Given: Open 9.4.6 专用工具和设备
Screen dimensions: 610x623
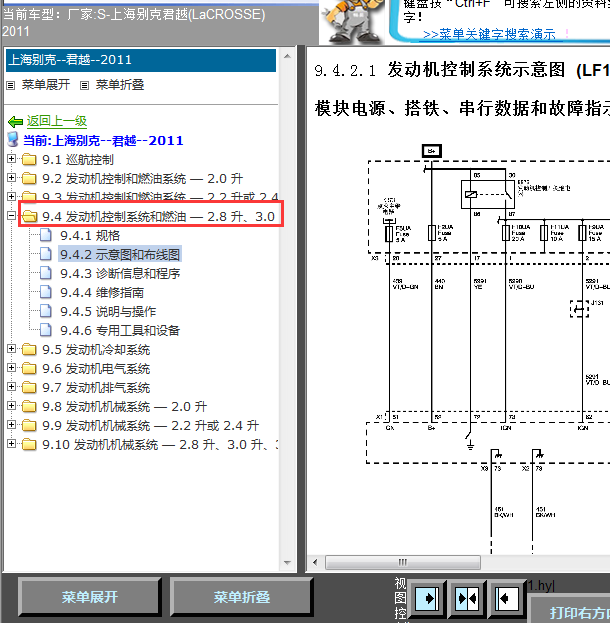Looking at the screenshot, I should [120, 331].
